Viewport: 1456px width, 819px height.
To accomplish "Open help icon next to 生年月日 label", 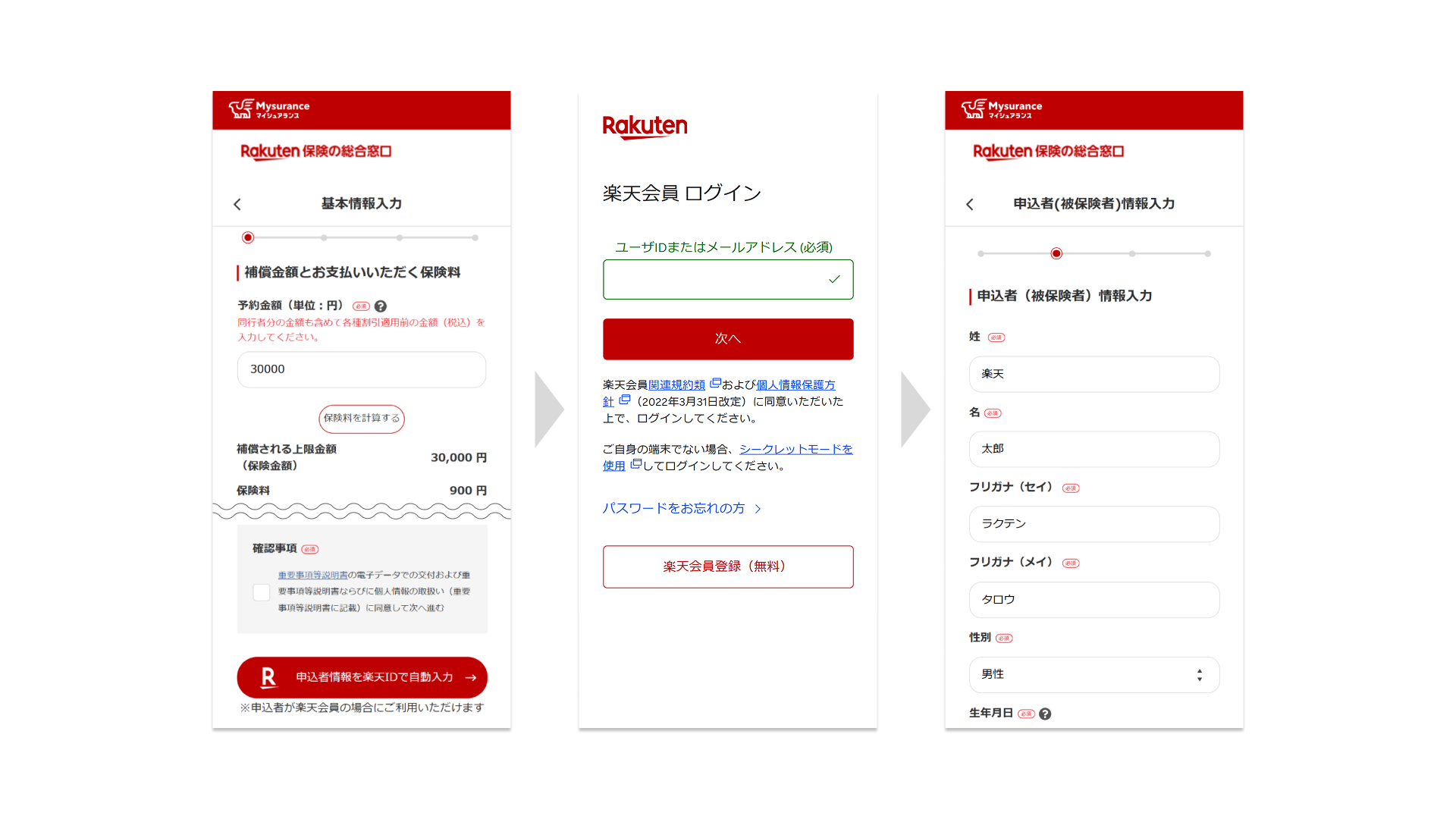I will click(1045, 714).
